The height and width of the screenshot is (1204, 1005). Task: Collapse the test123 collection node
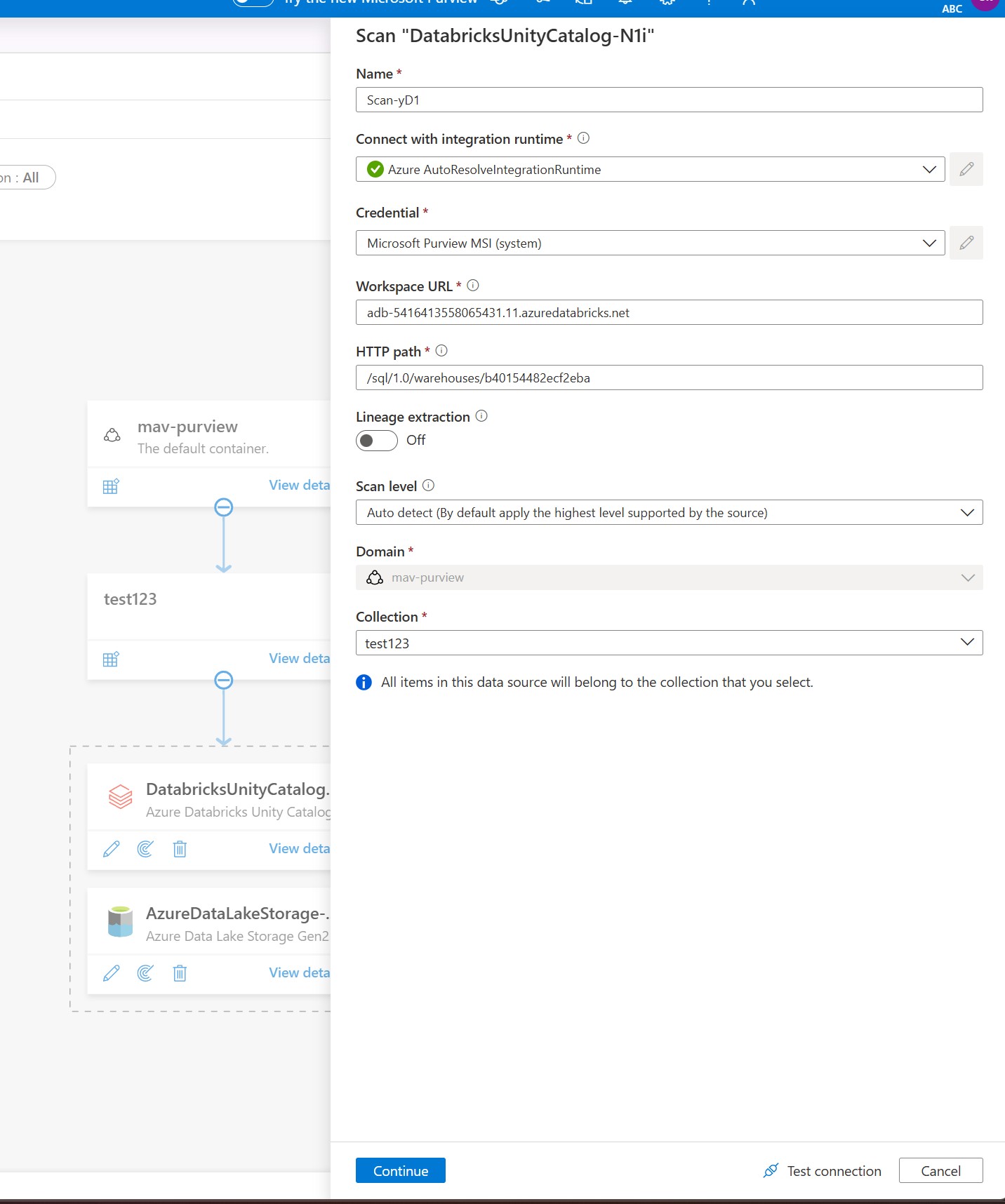coord(224,680)
